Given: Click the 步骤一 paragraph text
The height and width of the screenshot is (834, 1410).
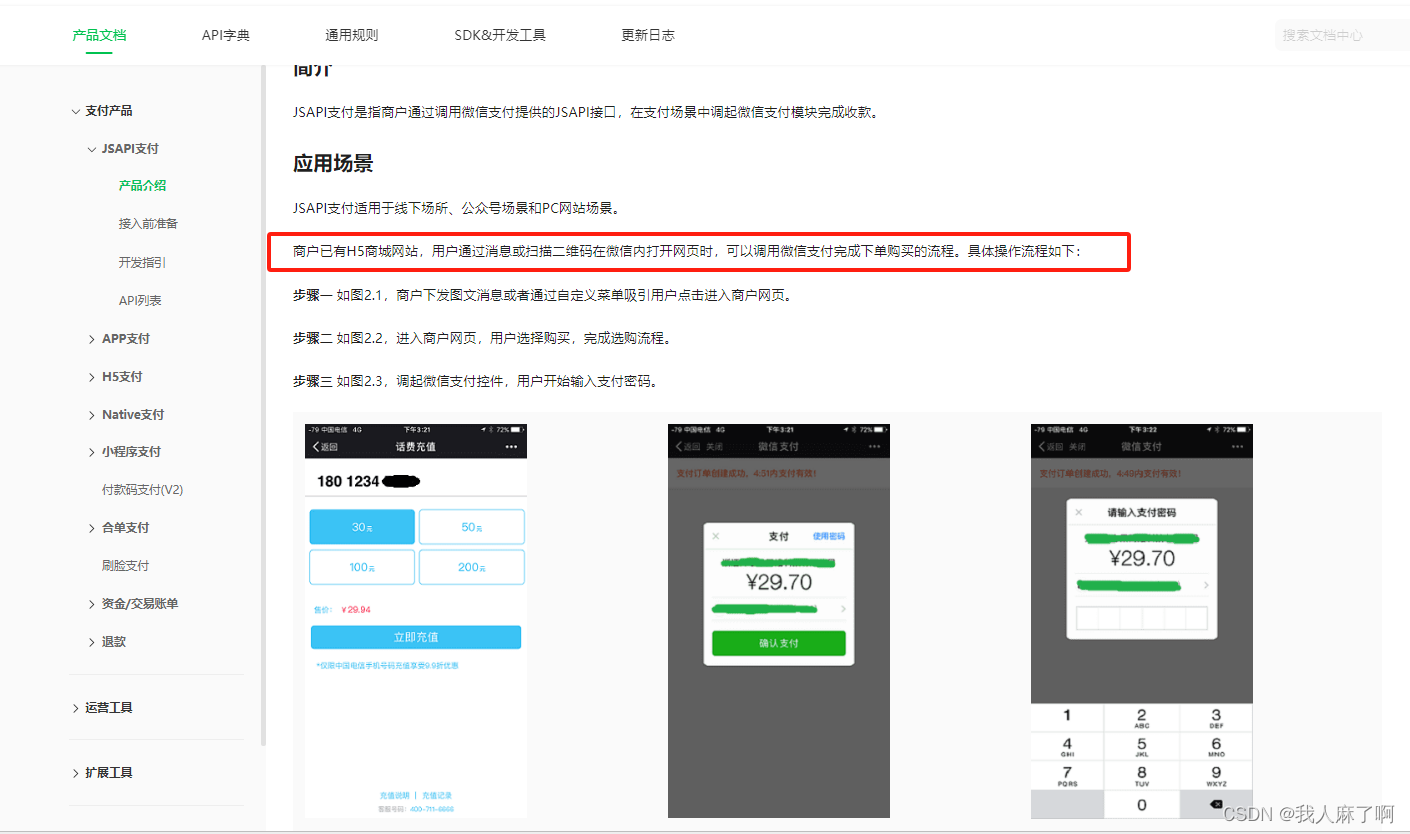Looking at the screenshot, I should 543,296.
